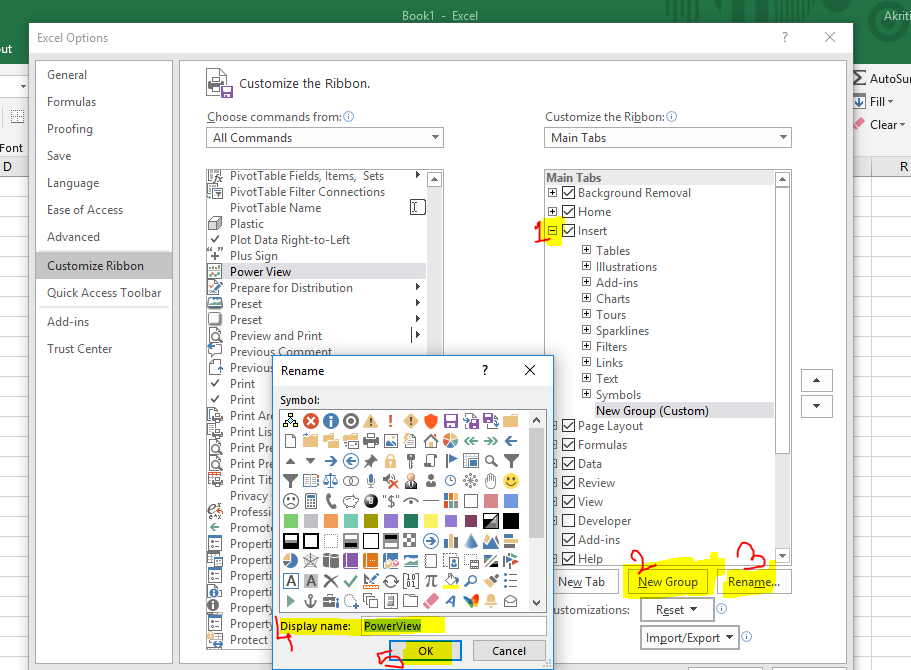Screen dimensions: 911x670
Task: Choose the calculator symbol
Action: (x=311, y=501)
